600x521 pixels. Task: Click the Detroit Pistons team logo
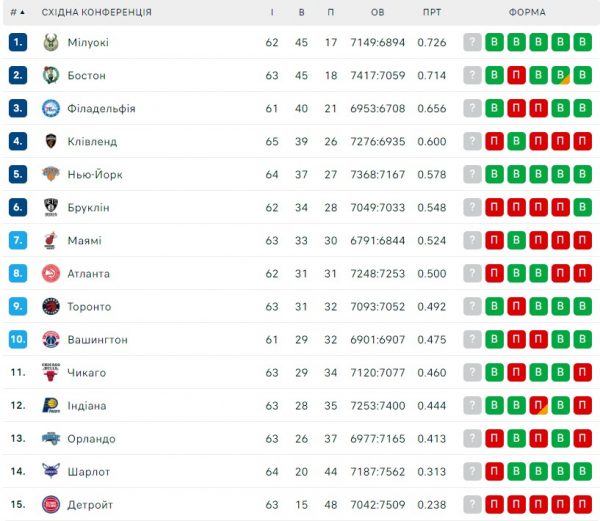[x=51, y=504]
